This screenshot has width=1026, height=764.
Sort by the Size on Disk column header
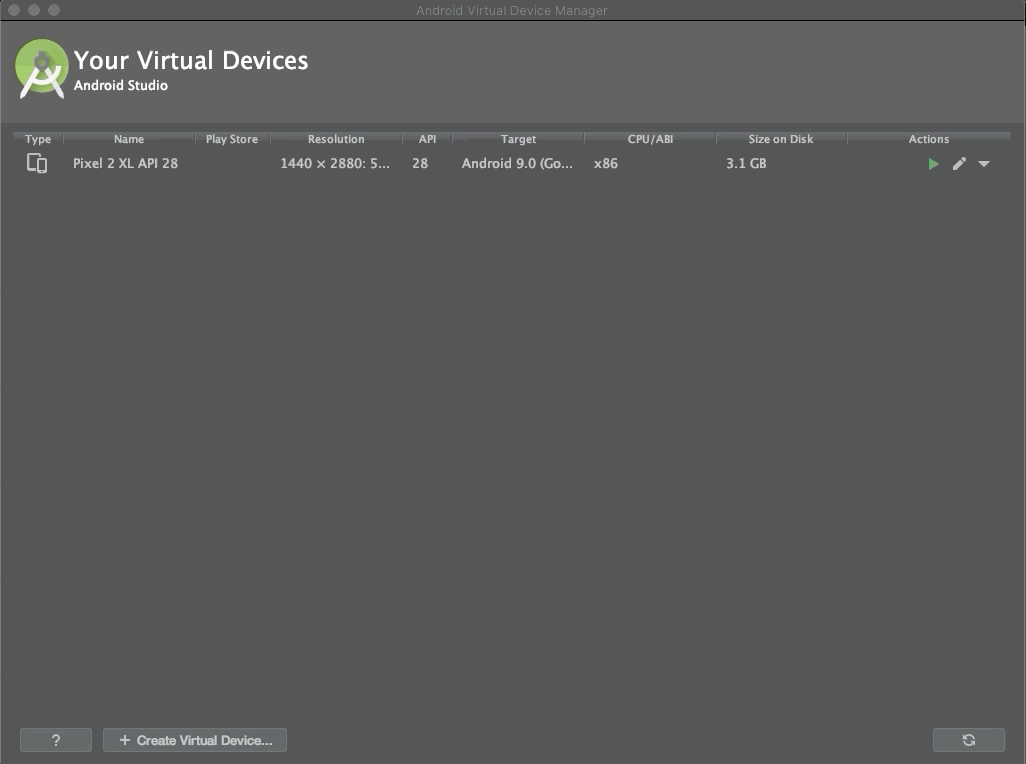pos(781,139)
